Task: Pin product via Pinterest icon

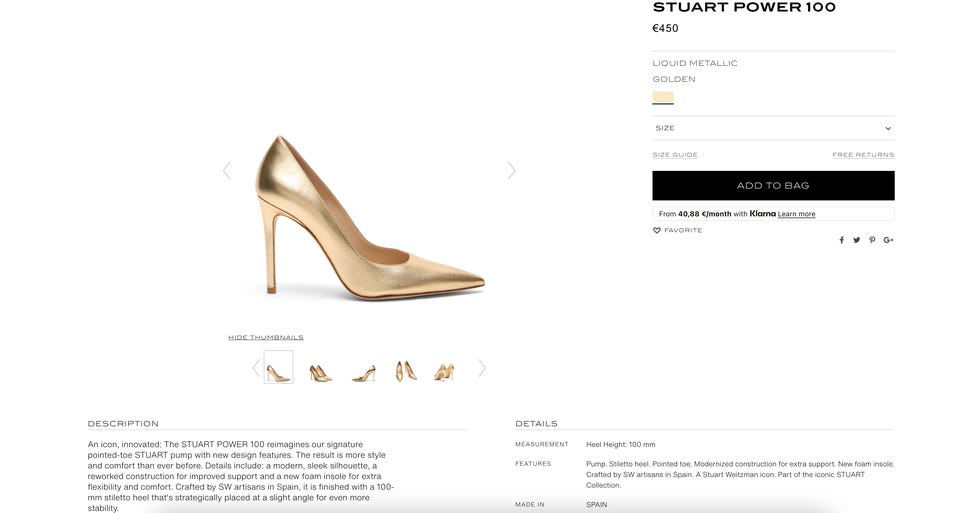Action: [x=872, y=240]
